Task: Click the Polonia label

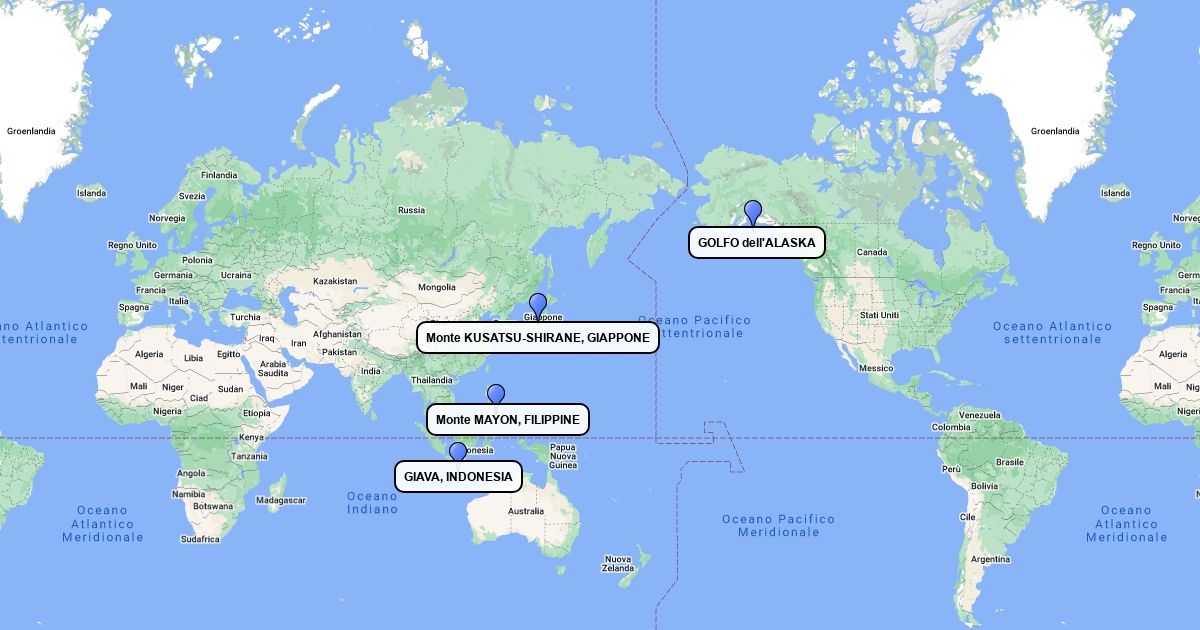Action: (x=197, y=260)
